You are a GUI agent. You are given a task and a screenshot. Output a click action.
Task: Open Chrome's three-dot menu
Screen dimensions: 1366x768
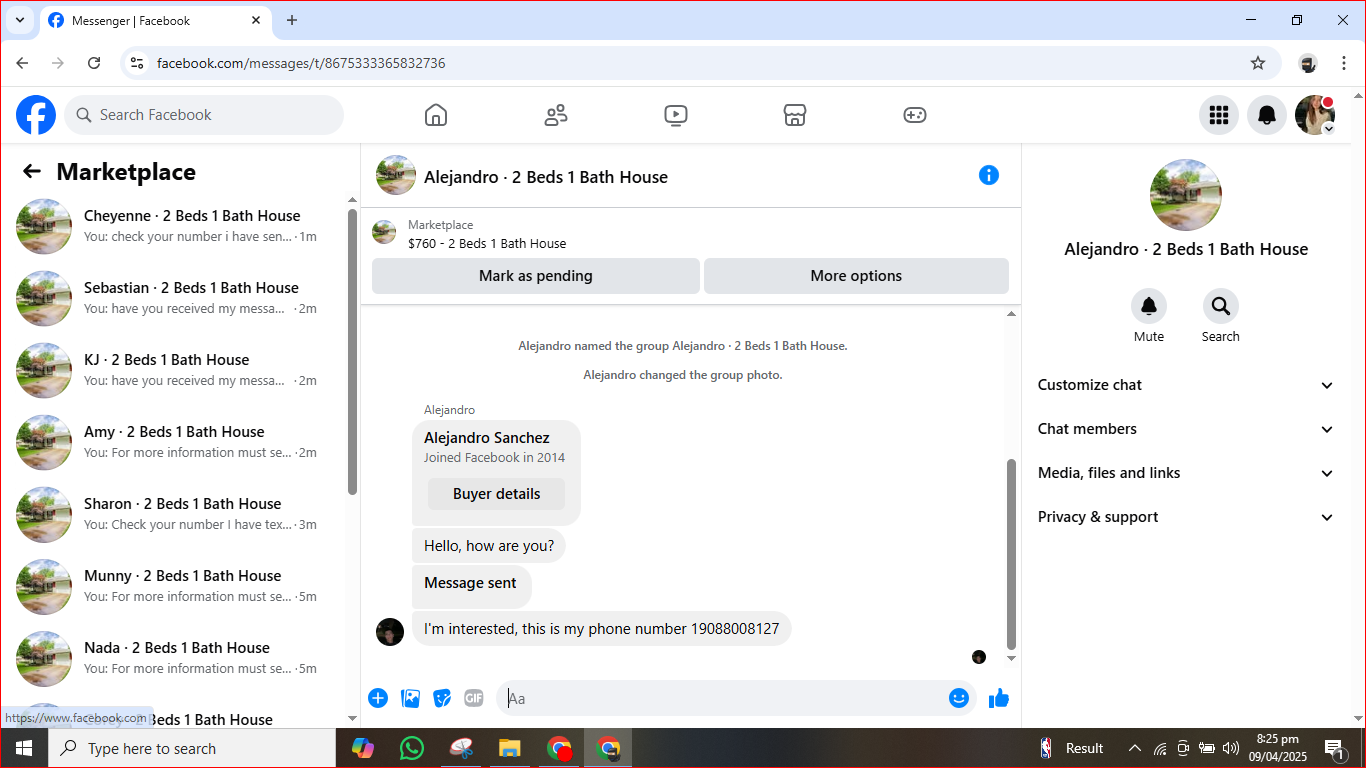click(1344, 63)
